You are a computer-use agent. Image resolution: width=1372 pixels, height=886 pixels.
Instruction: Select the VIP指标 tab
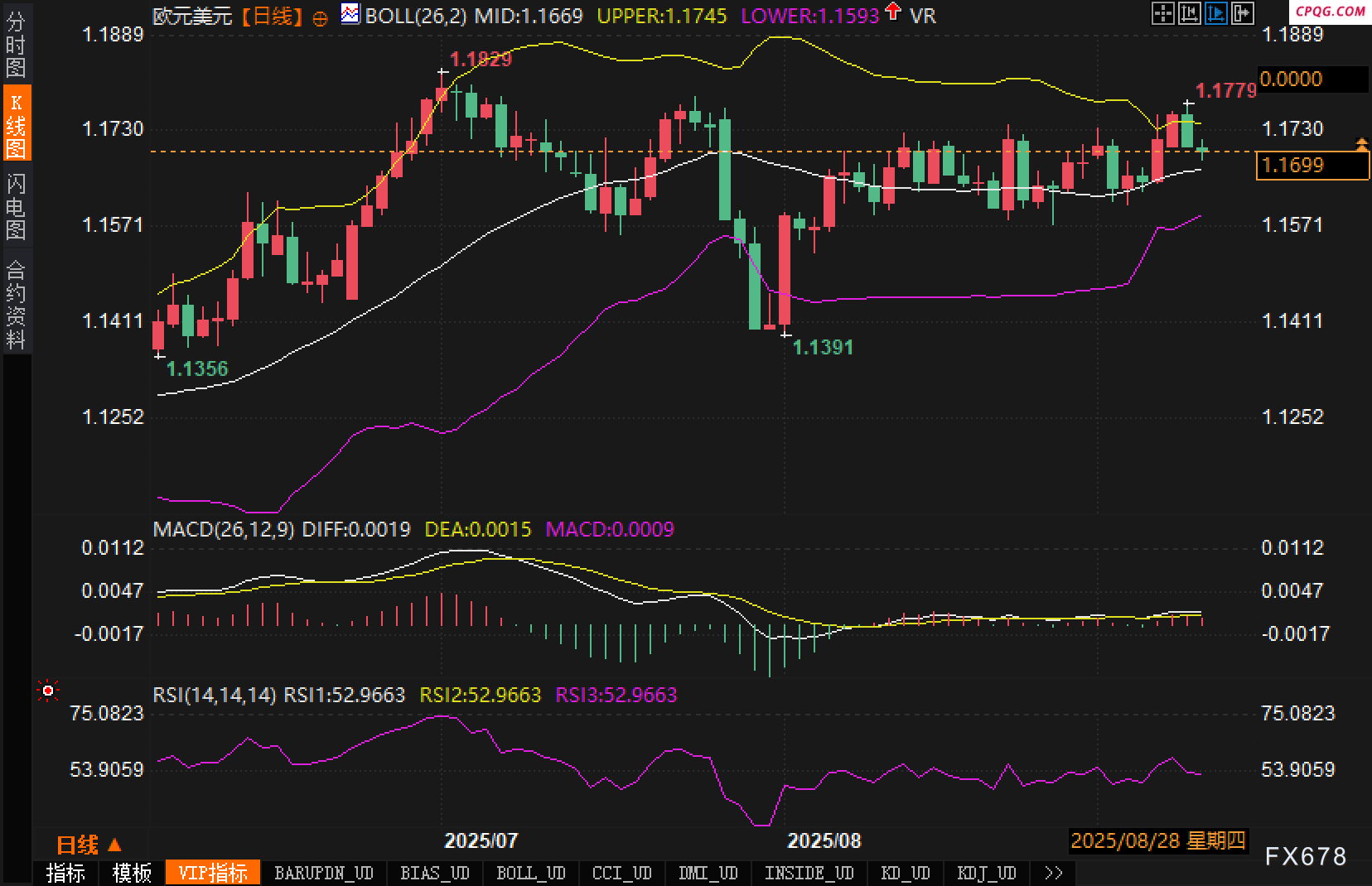click(x=213, y=873)
